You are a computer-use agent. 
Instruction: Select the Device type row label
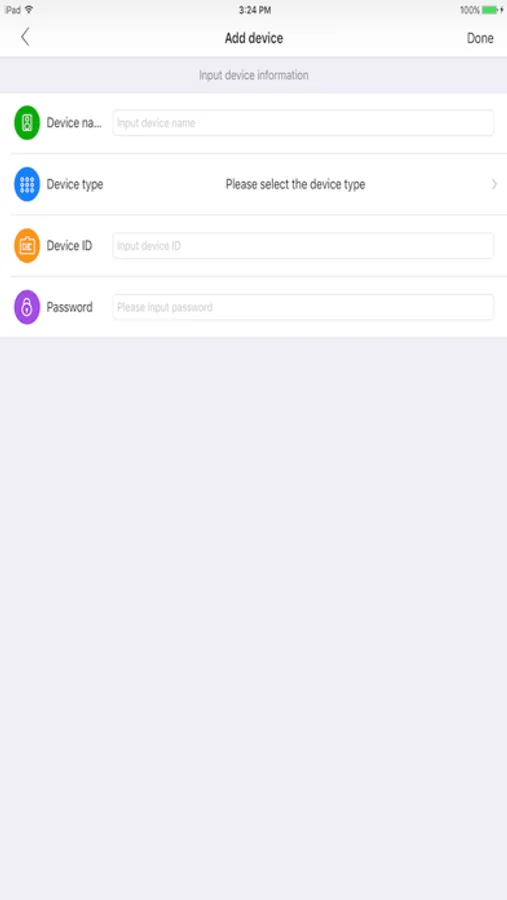coord(75,184)
